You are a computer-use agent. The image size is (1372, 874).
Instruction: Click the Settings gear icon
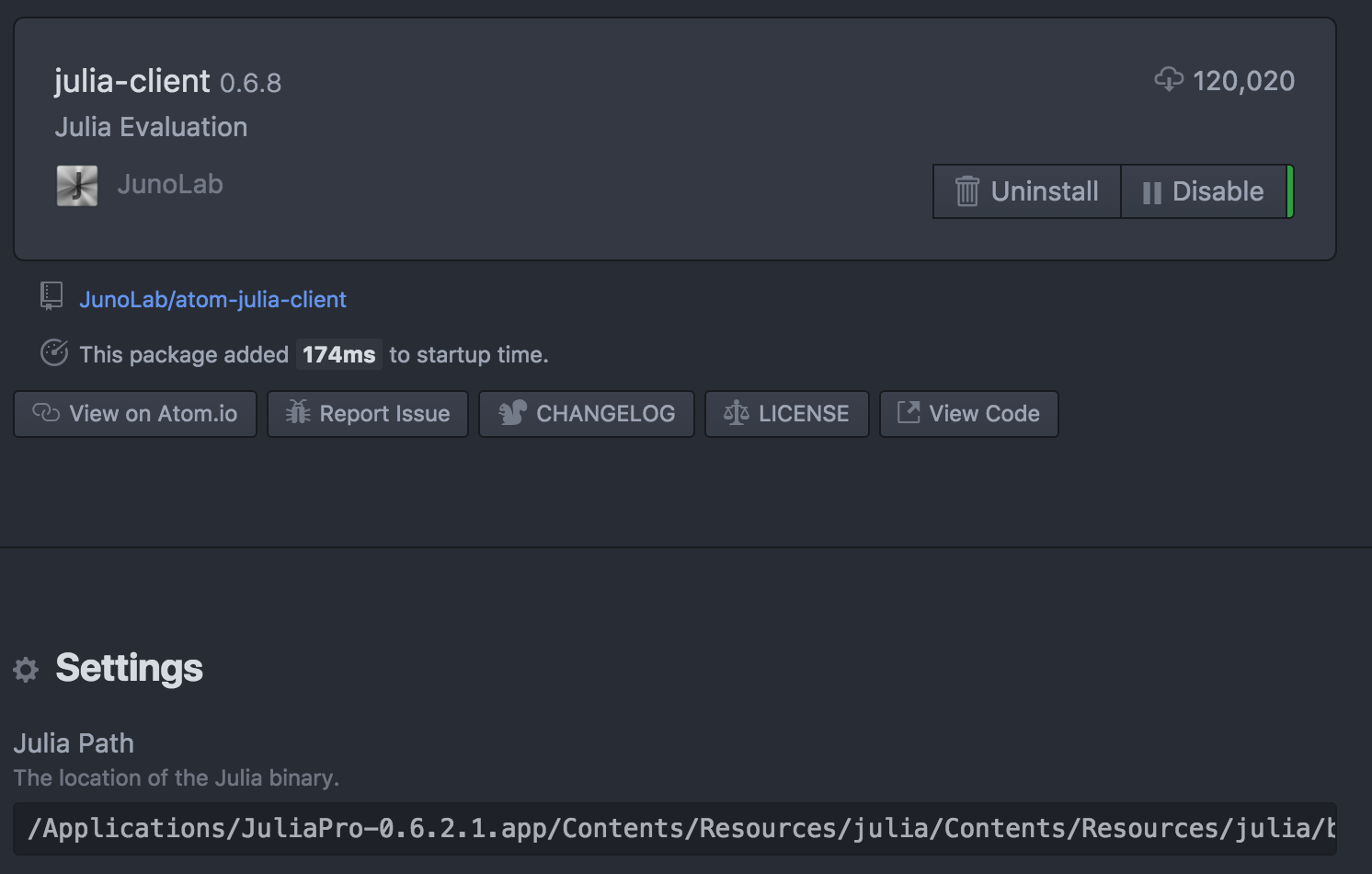pos(26,670)
